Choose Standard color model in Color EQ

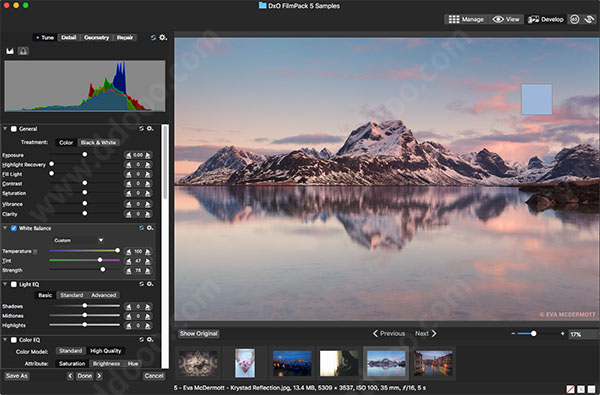coord(70,351)
